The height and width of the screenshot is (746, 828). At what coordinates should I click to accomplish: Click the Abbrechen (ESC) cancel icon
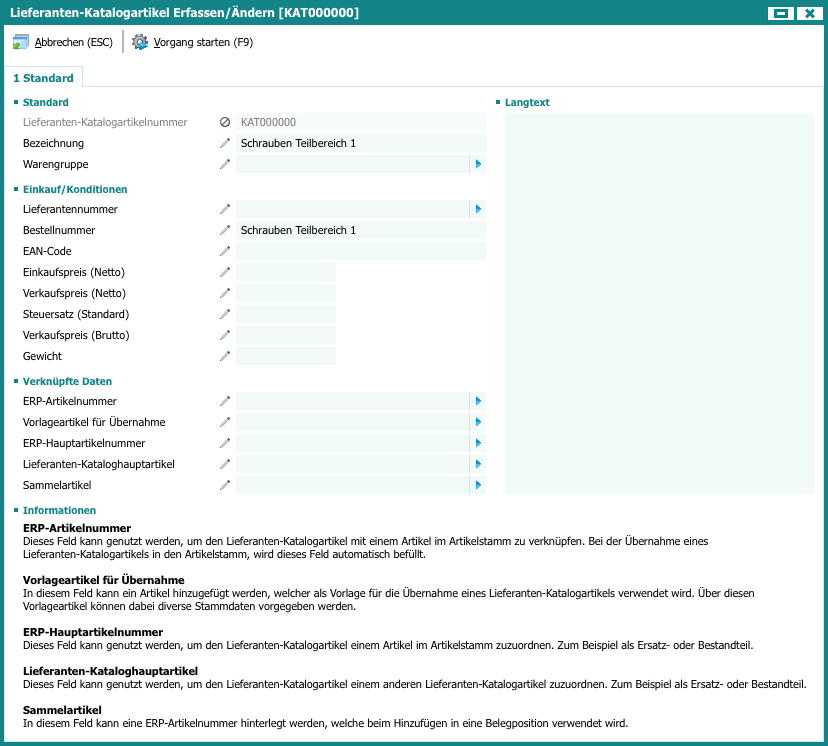(x=21, y=42)
